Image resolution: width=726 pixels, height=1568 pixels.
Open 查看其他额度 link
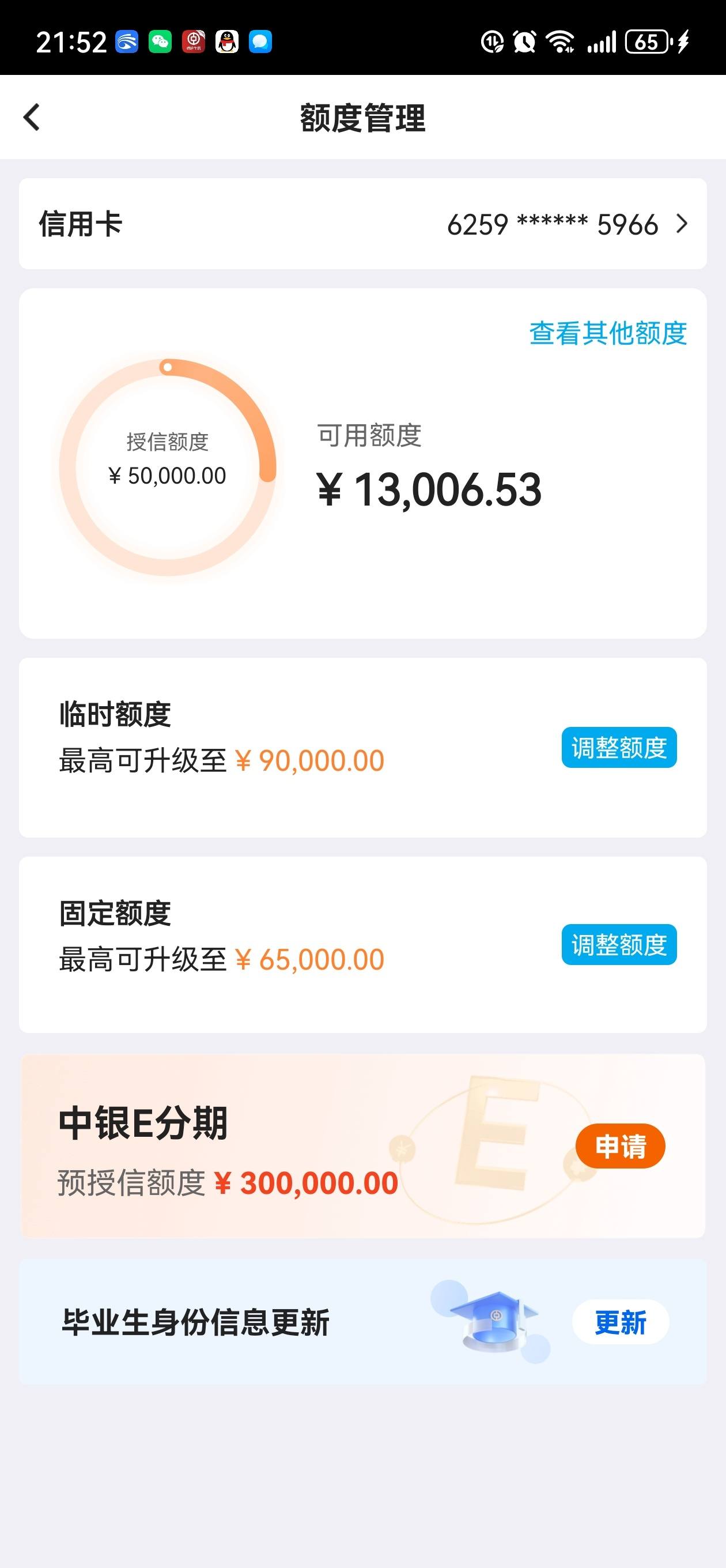608,334
